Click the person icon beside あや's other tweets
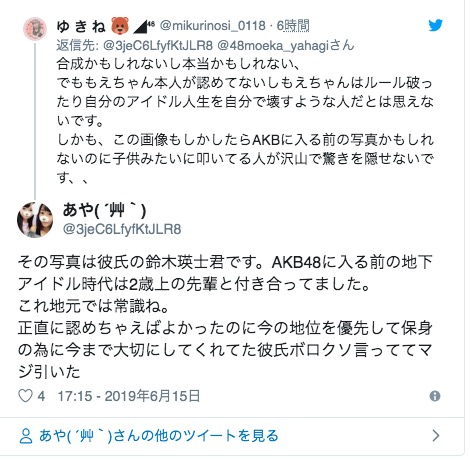This screenshot has height=465, width=470. 26,436
